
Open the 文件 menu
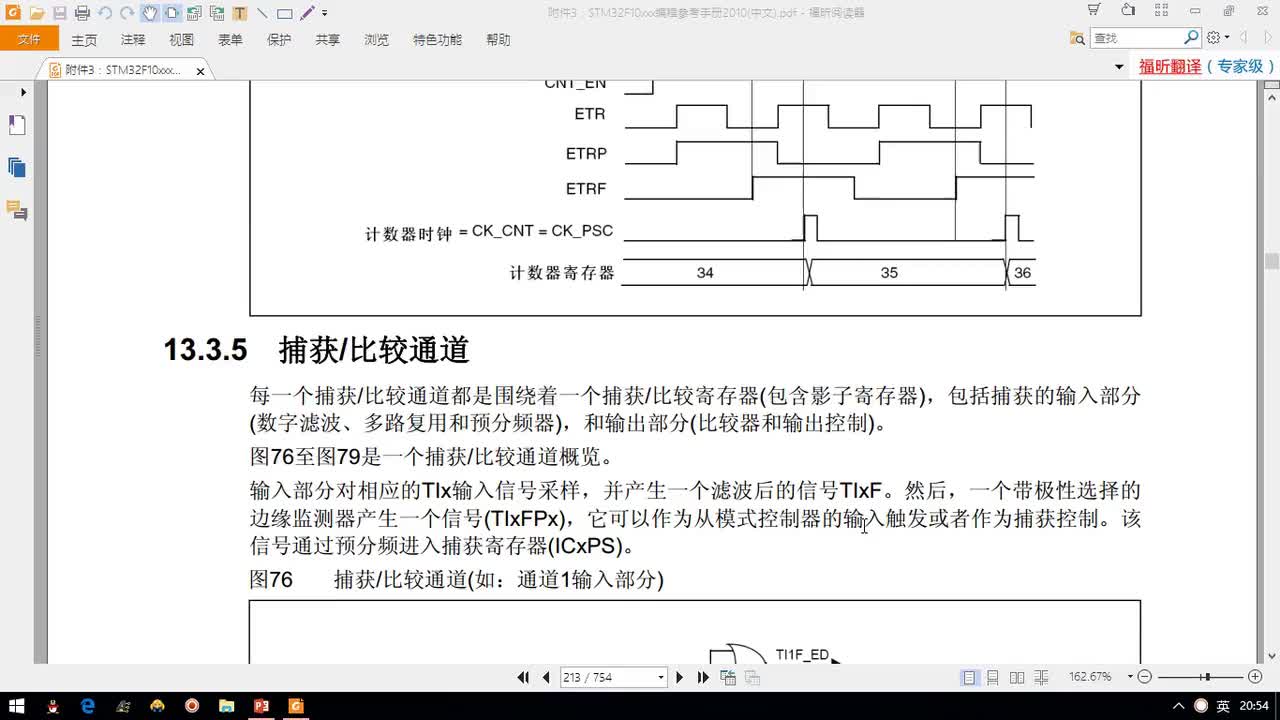[29, 39]
